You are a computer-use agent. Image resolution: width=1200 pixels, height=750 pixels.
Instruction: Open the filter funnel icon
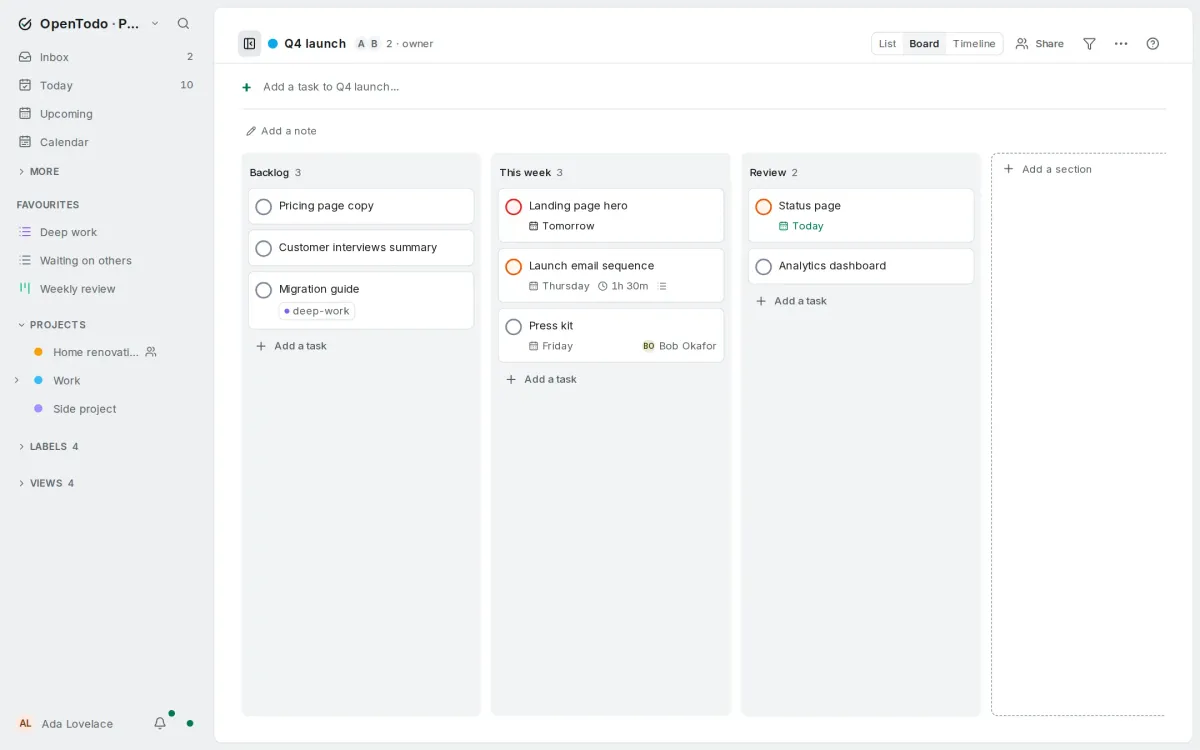tap(1089, 43)
